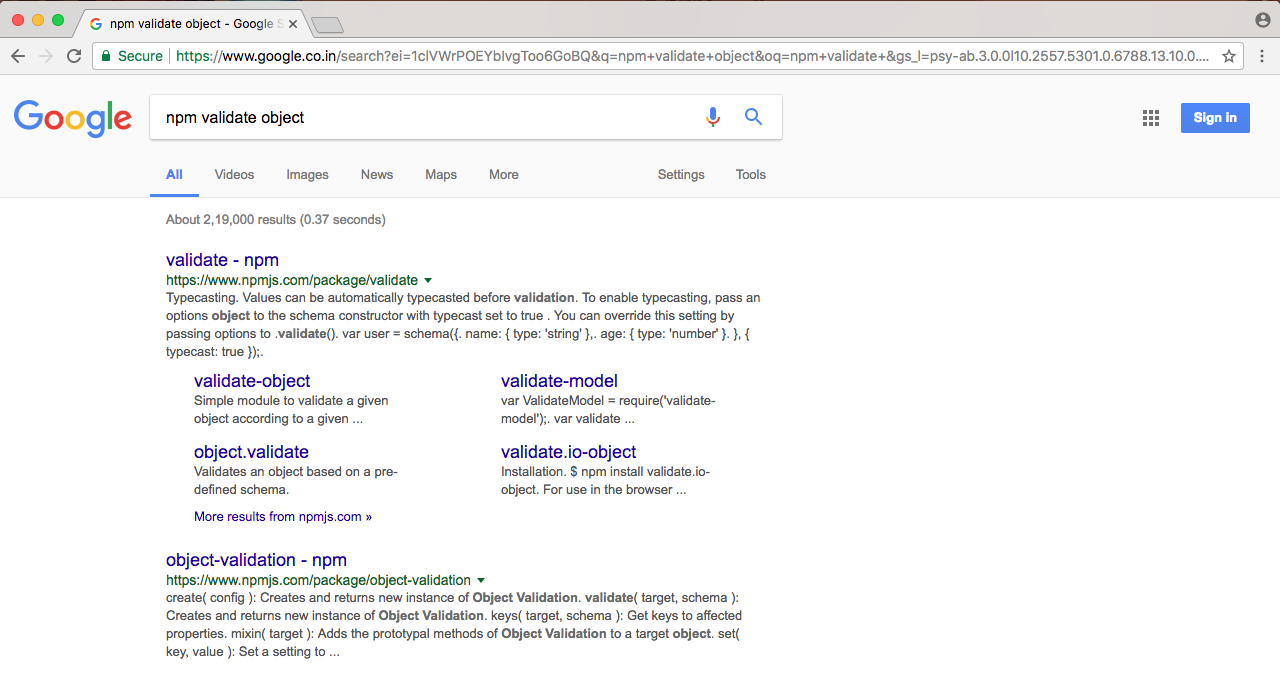The width and height of the screenshot is (1280, 675).
Task: Click the blue search magnifier icon
Action: (754, 117)
